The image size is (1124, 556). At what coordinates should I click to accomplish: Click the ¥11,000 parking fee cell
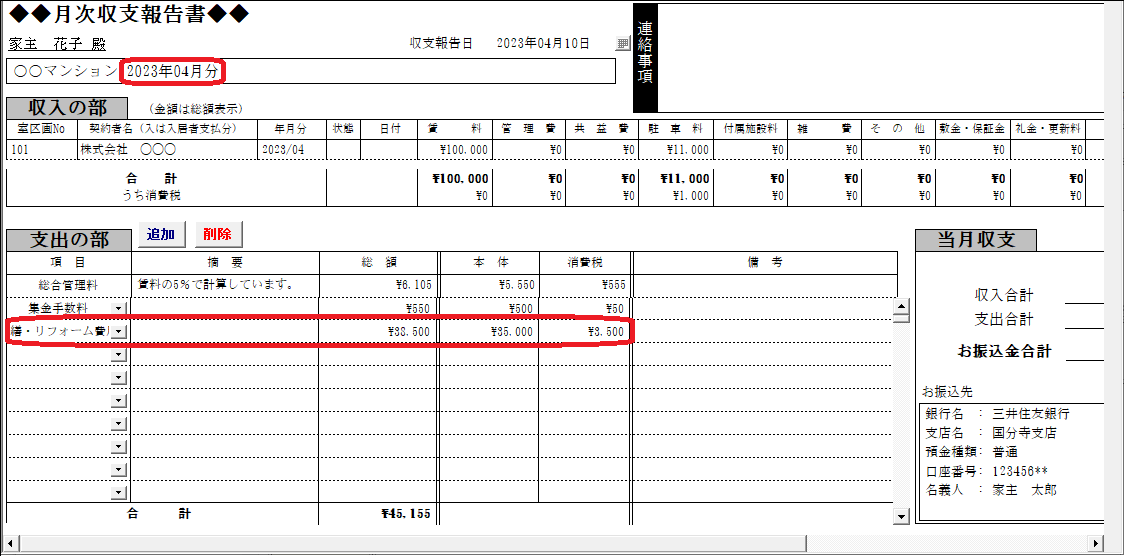click(675, 150)
